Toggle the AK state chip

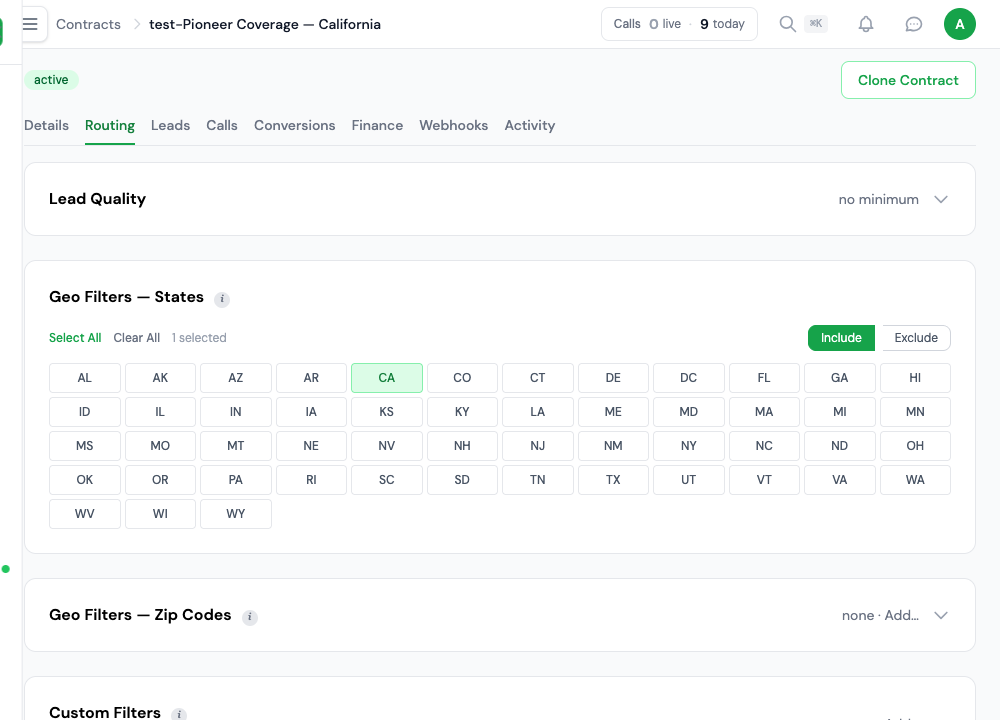click(160, 378)
